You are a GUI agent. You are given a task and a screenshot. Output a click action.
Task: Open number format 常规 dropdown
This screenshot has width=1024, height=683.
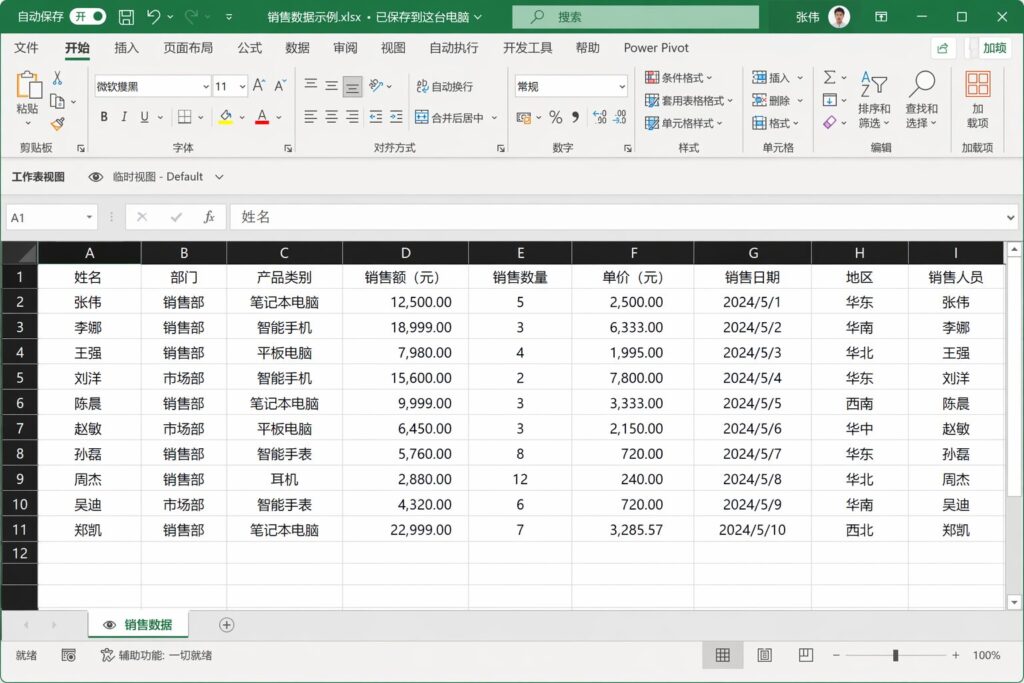(x=622, y=86)
